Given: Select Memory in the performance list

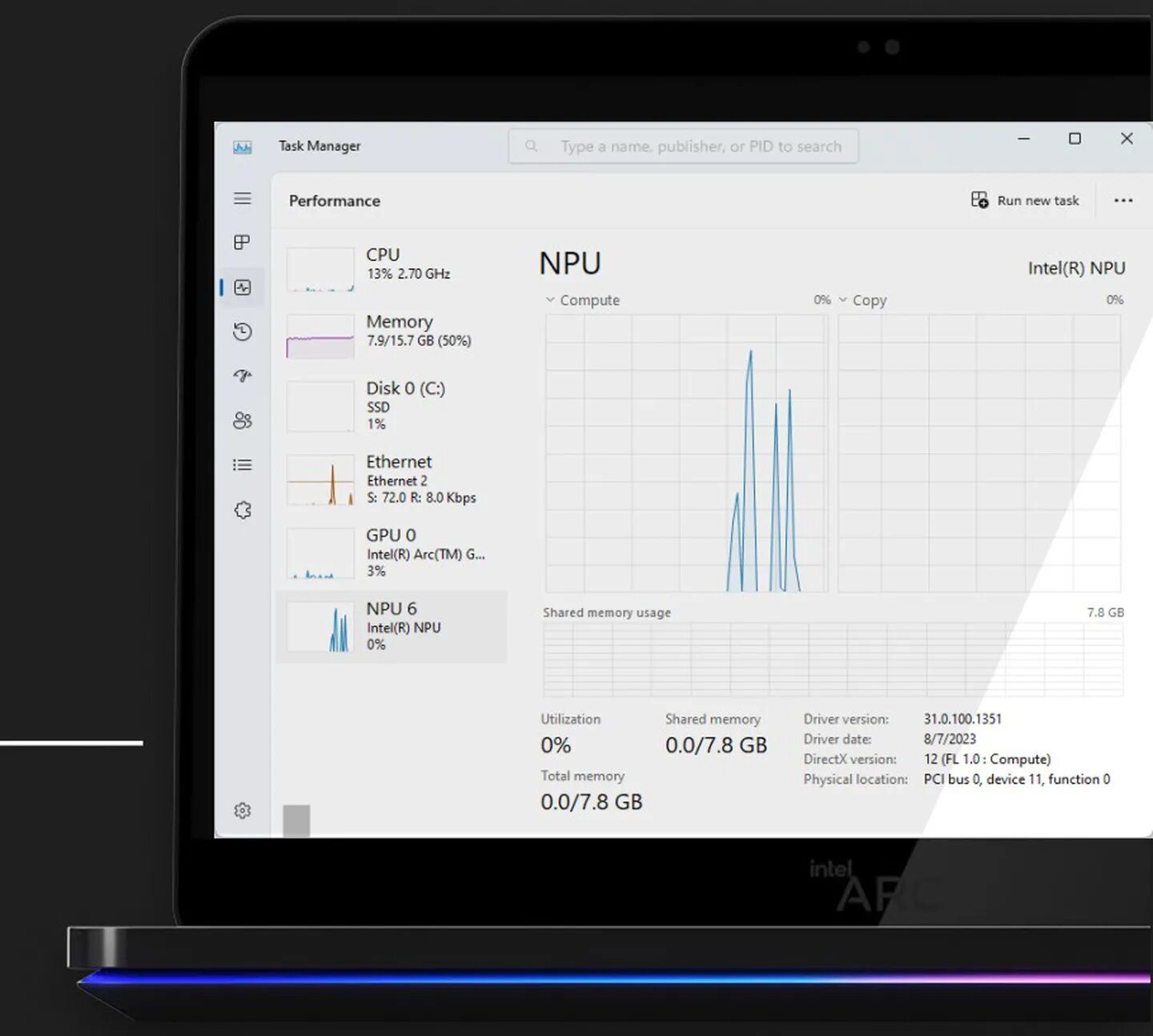Looking at the screenshot, I should tap(392, 335).
